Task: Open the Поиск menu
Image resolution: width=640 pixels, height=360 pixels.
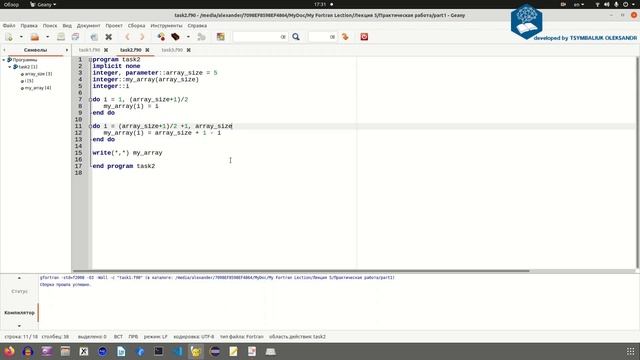Action: pos(50,25)
